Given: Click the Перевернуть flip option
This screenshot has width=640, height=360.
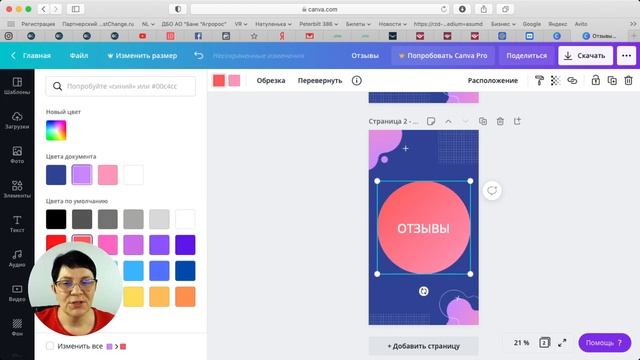Looking at the screenshot, I should click(320, 80).
